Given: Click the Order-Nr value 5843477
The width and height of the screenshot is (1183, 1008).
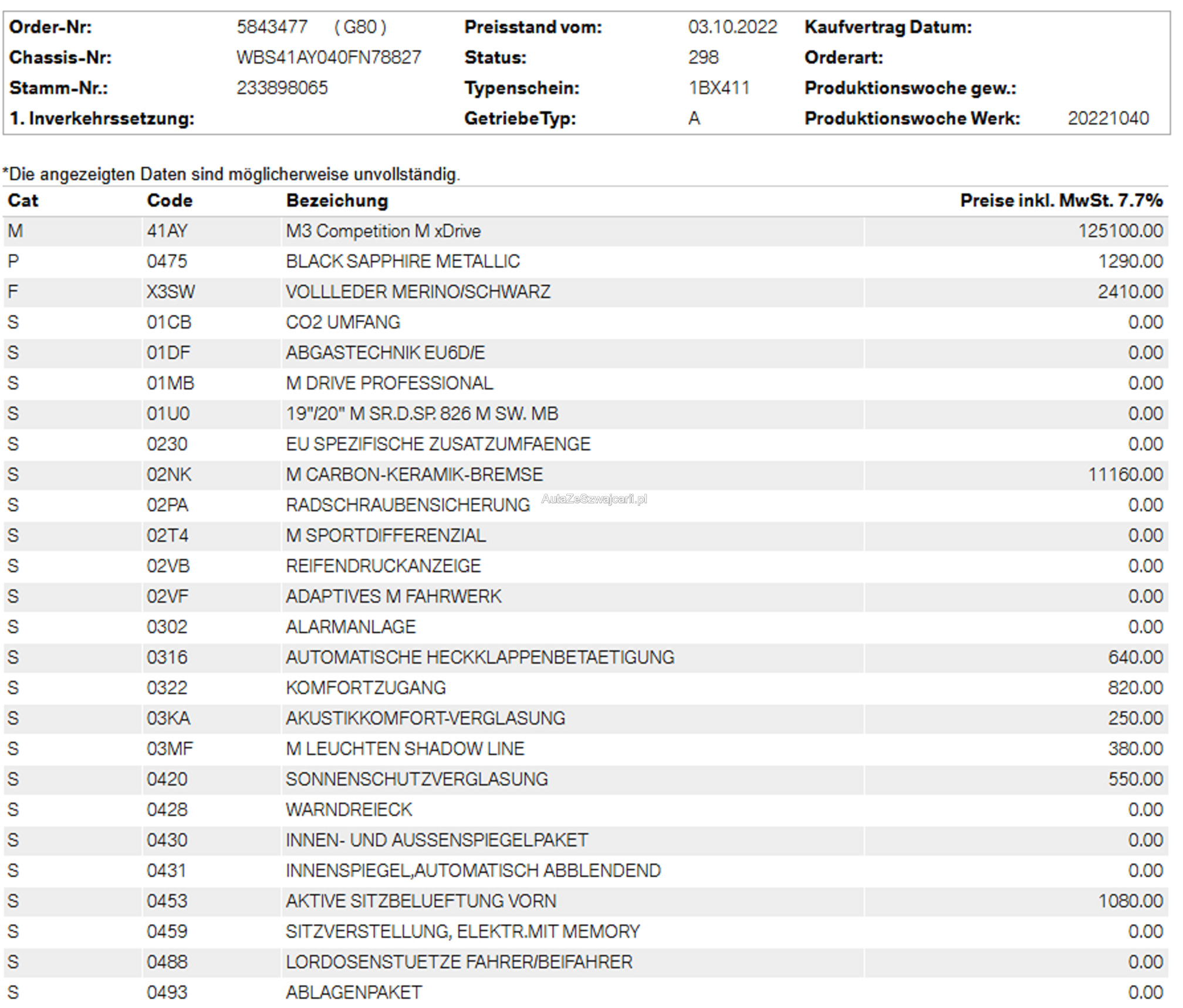Looking at the screenshot, I should [272, 27].
